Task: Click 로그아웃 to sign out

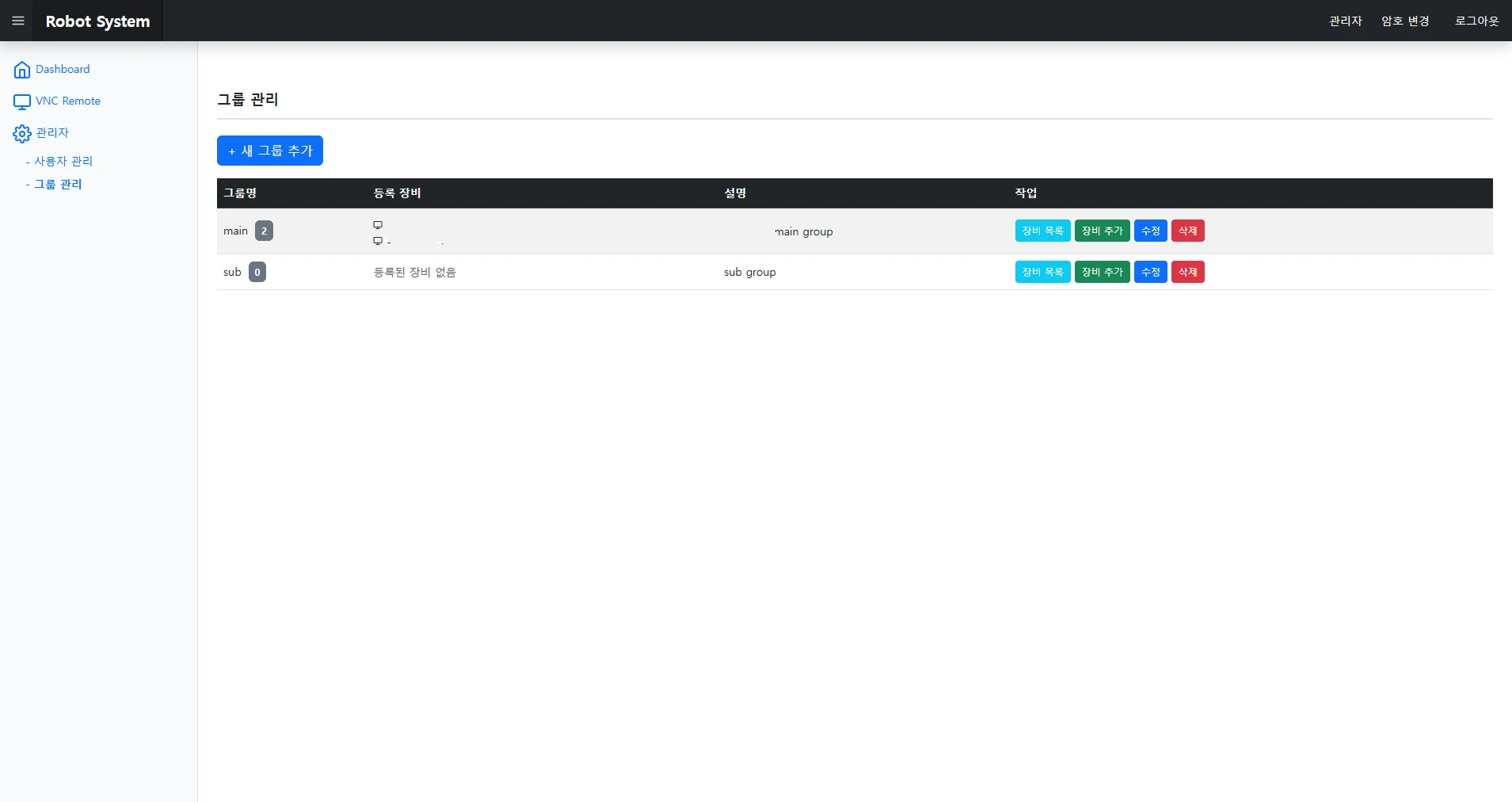Action: (x=1476, y=21)
